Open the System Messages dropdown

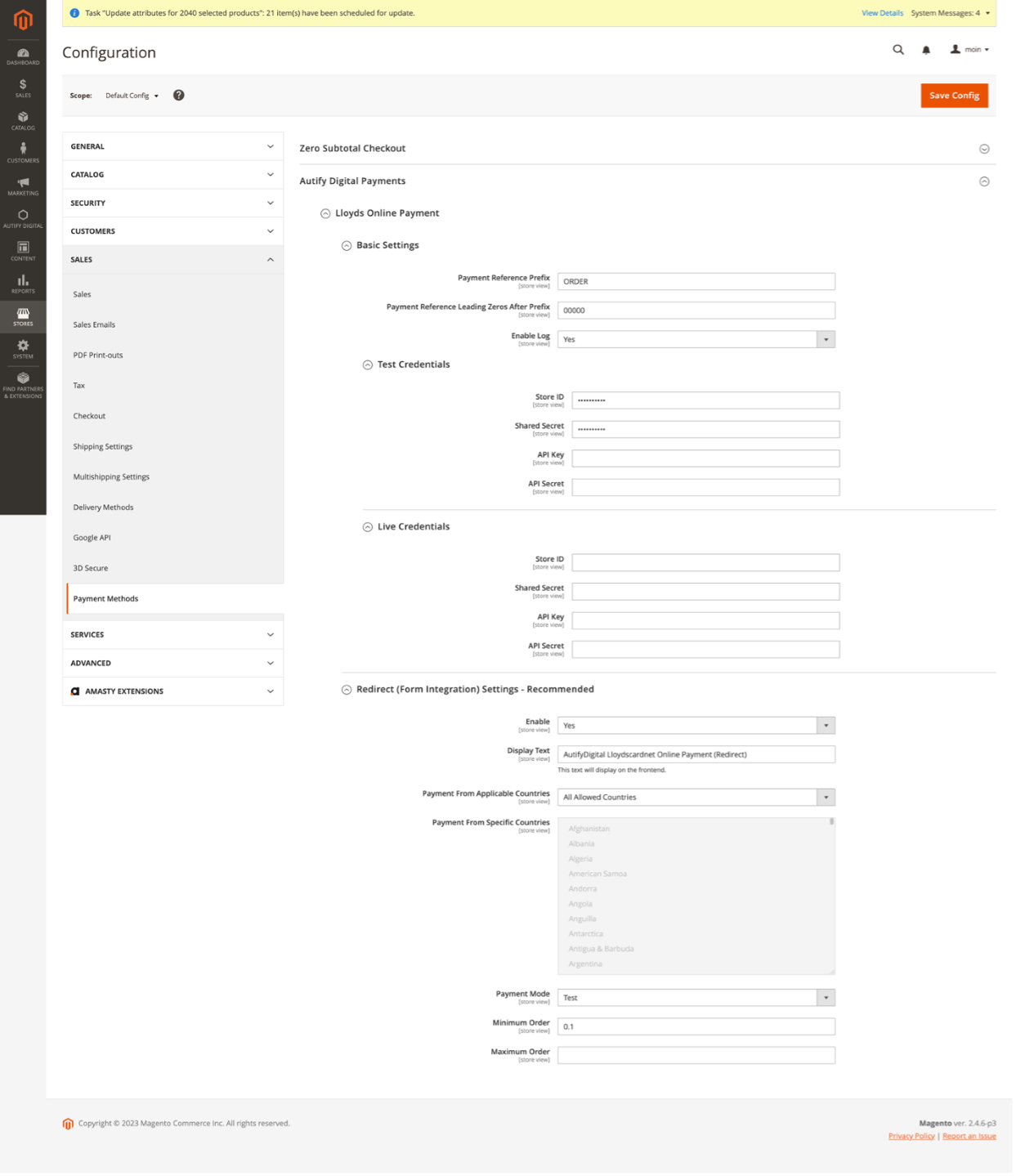(951, 13)
